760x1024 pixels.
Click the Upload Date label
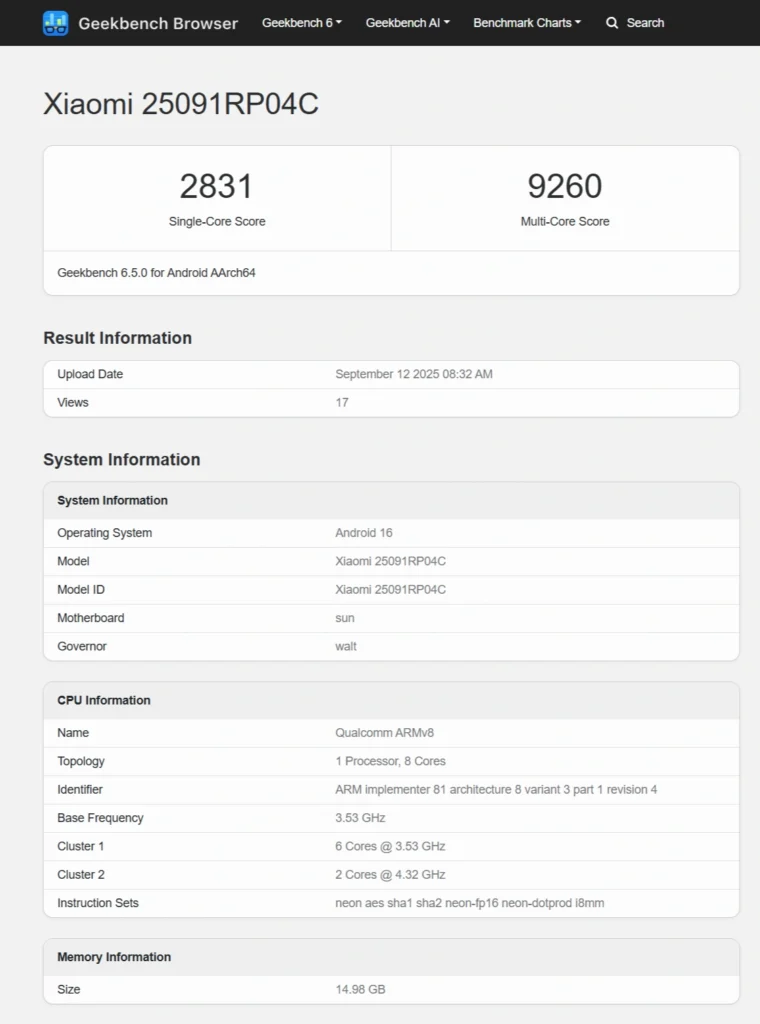pyautogui.click(x=90, y=374)
